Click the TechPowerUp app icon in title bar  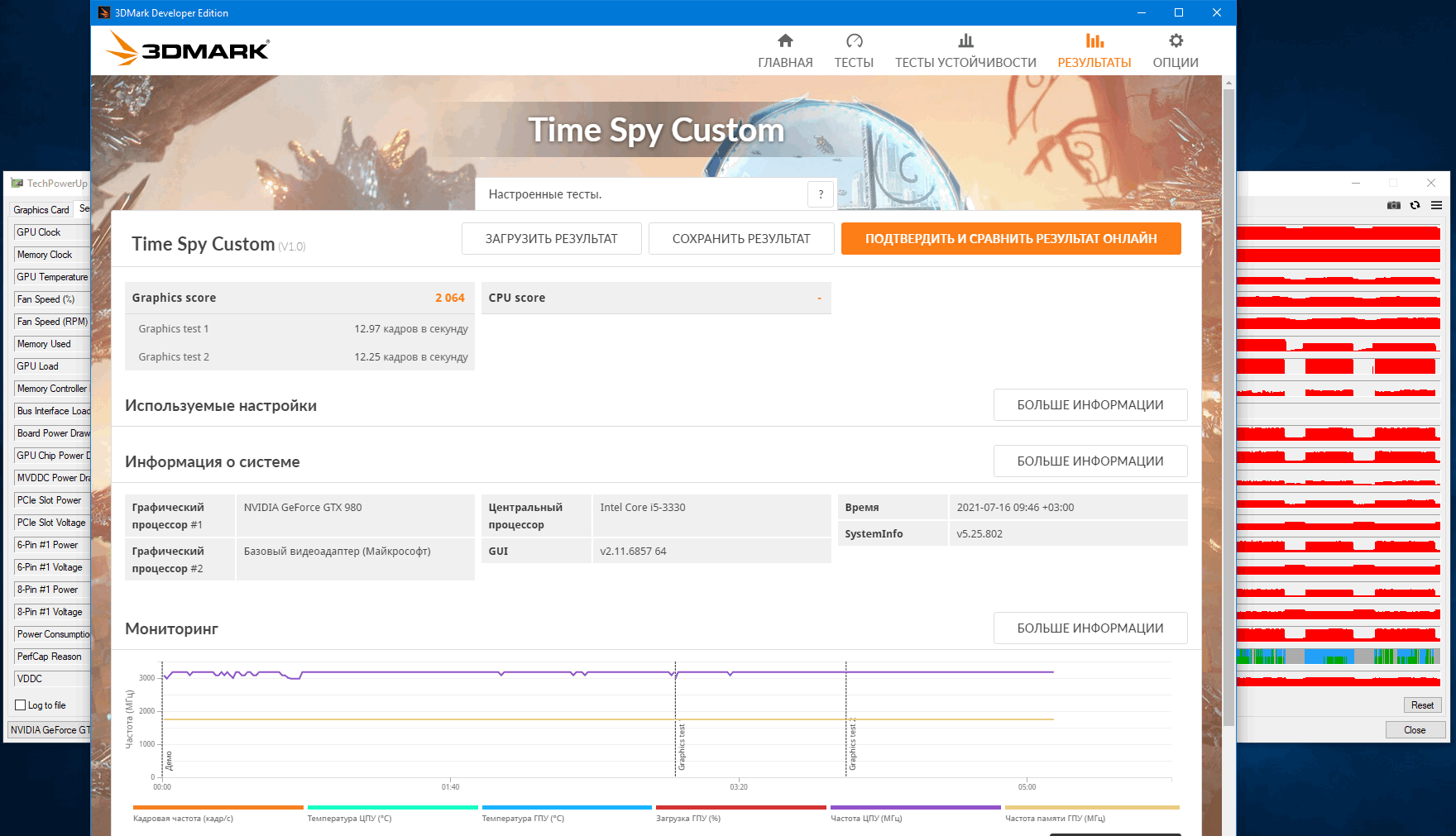[17, 184]
